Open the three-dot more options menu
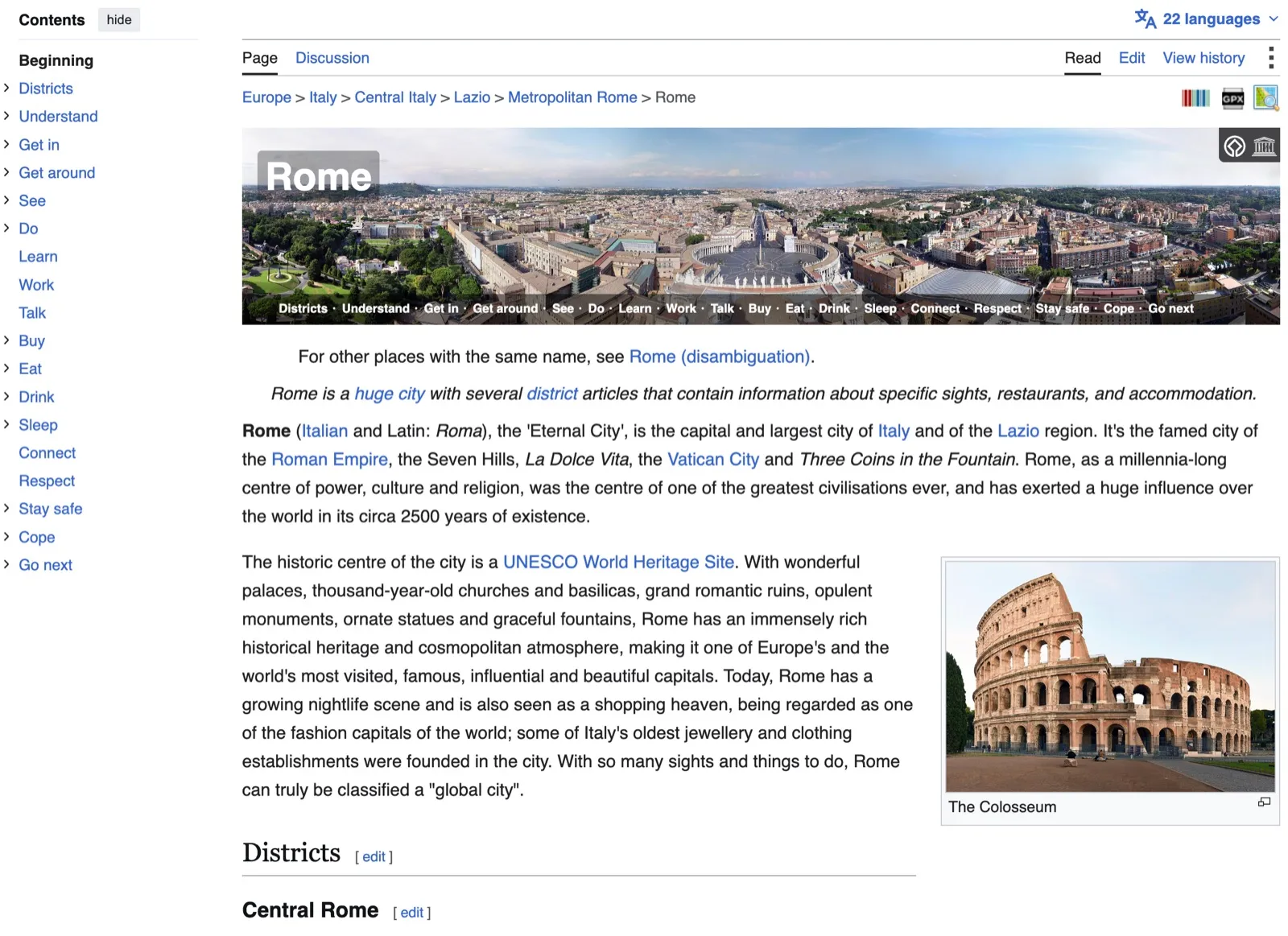This screenshot has height=936, width=1288. click(x=1271, y=58)
